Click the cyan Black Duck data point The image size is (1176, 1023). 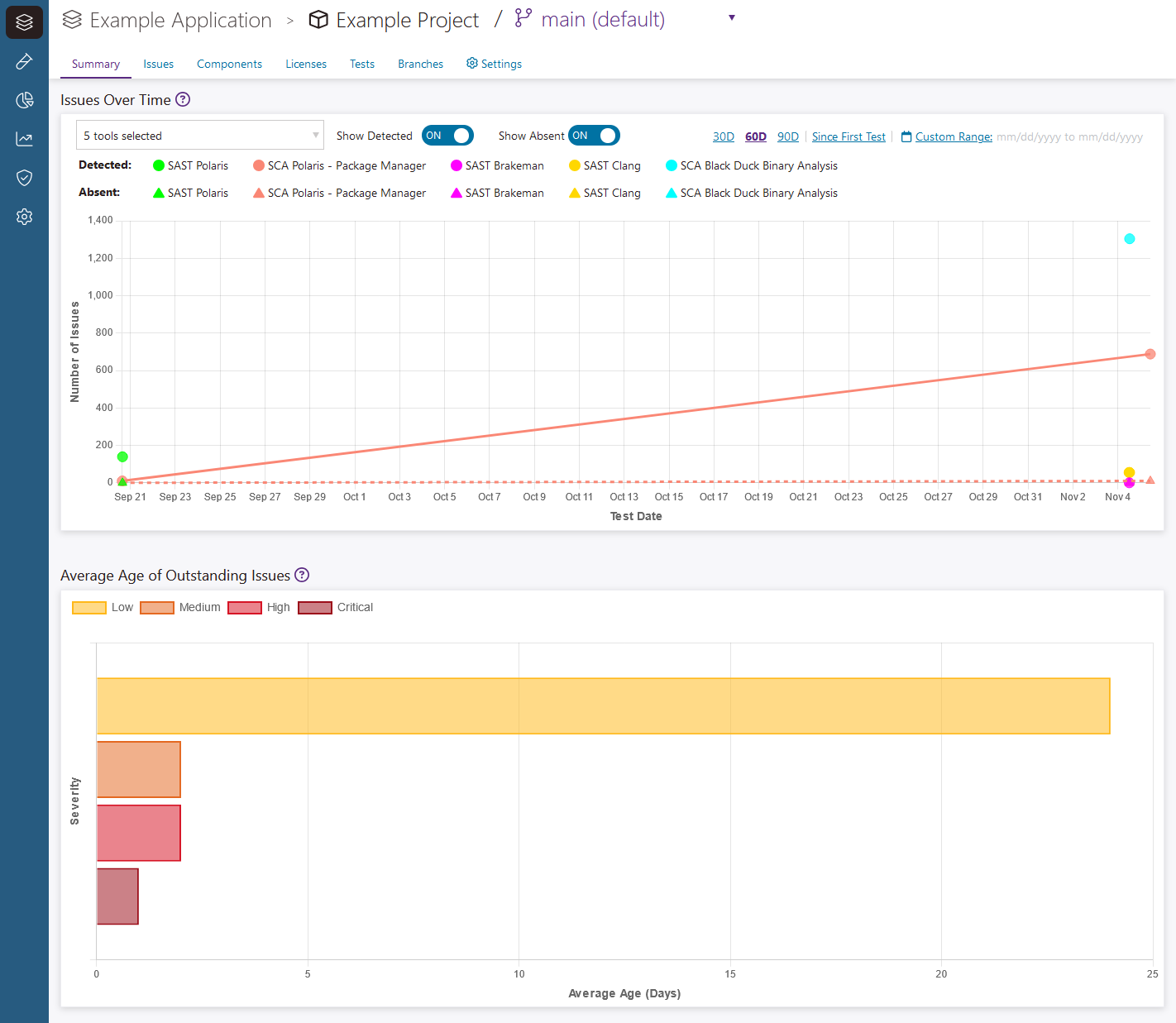pyautogui.click(x=1129, y=239)
